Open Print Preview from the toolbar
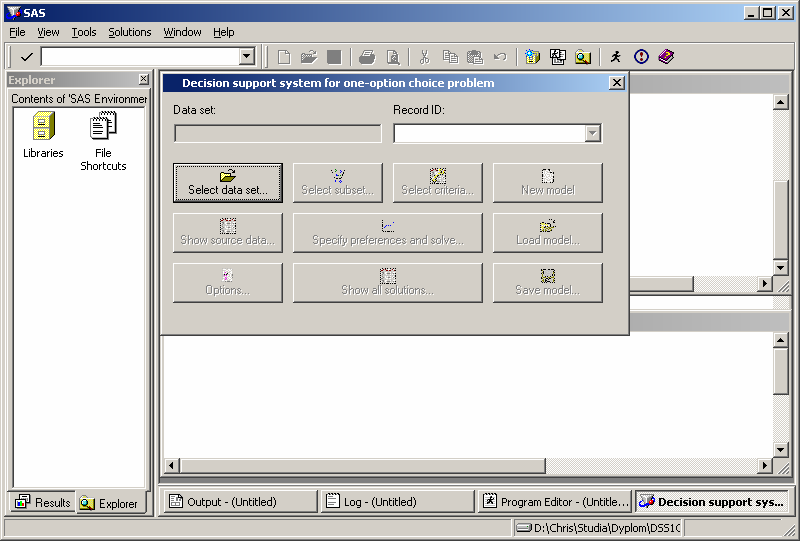This screenshot has height=541, width=800. pos(392,57)
